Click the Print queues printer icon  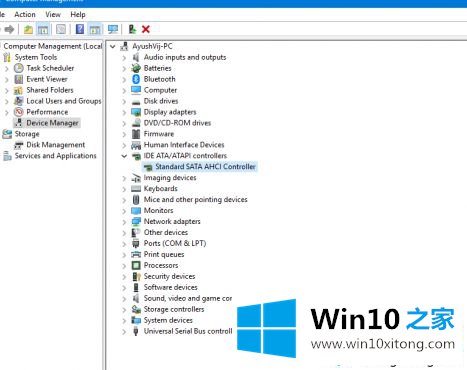coord(136,254)
